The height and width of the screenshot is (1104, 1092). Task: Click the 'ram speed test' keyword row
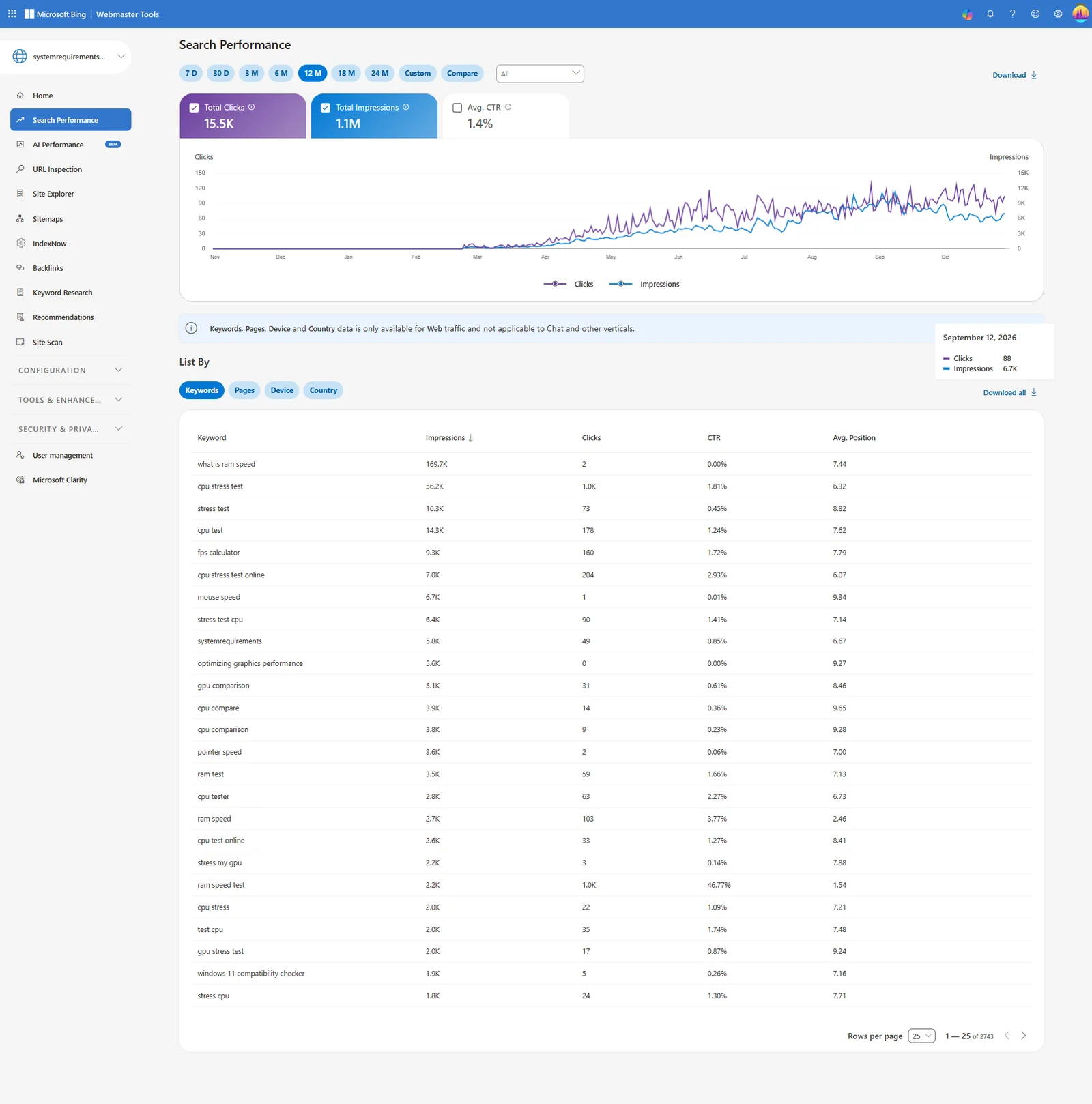[612, 885]
